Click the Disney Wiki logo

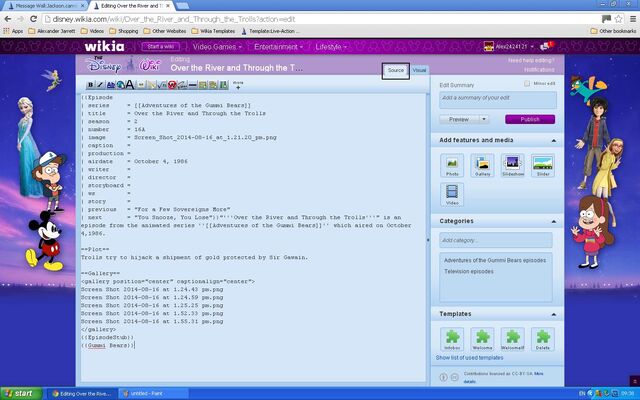point(122,64)
